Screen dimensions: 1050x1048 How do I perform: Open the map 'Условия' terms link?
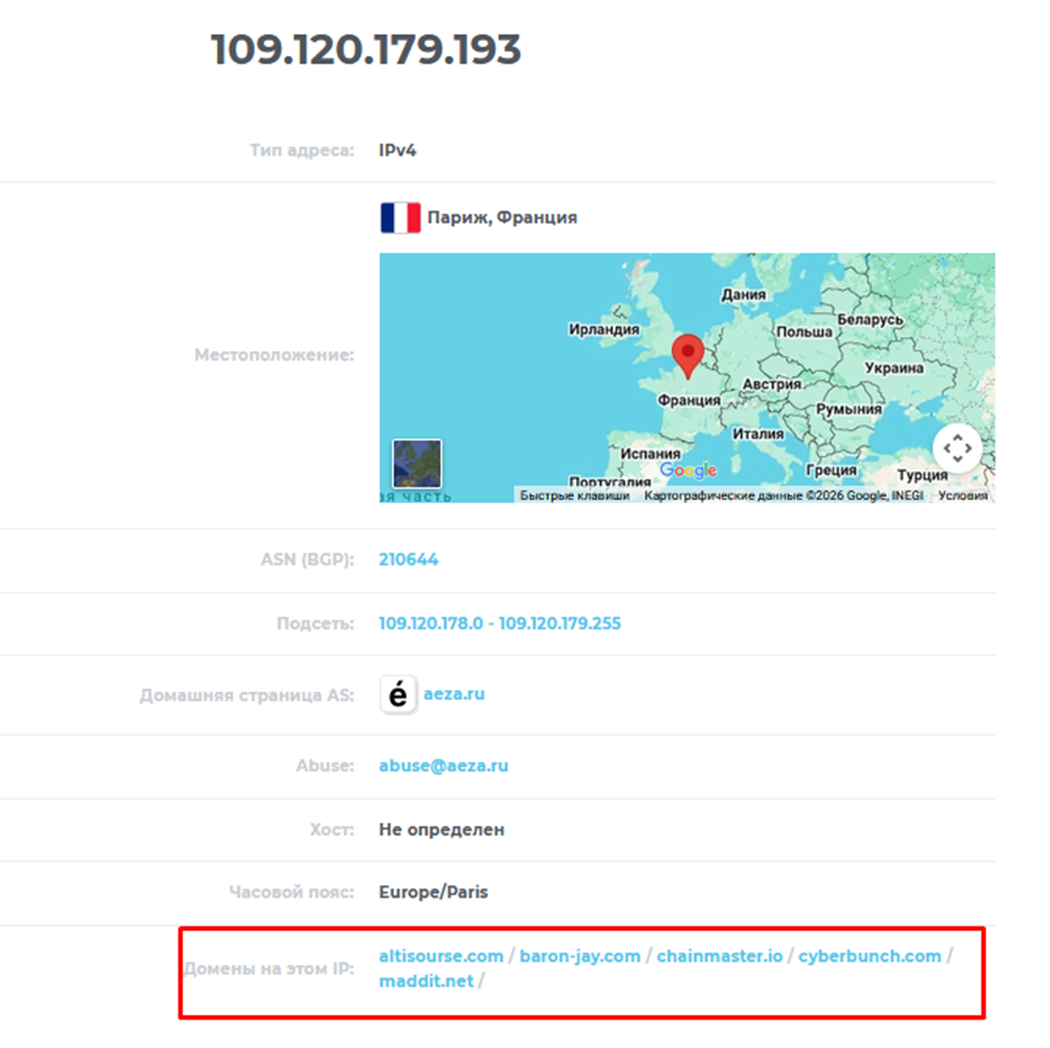(962, 496)
